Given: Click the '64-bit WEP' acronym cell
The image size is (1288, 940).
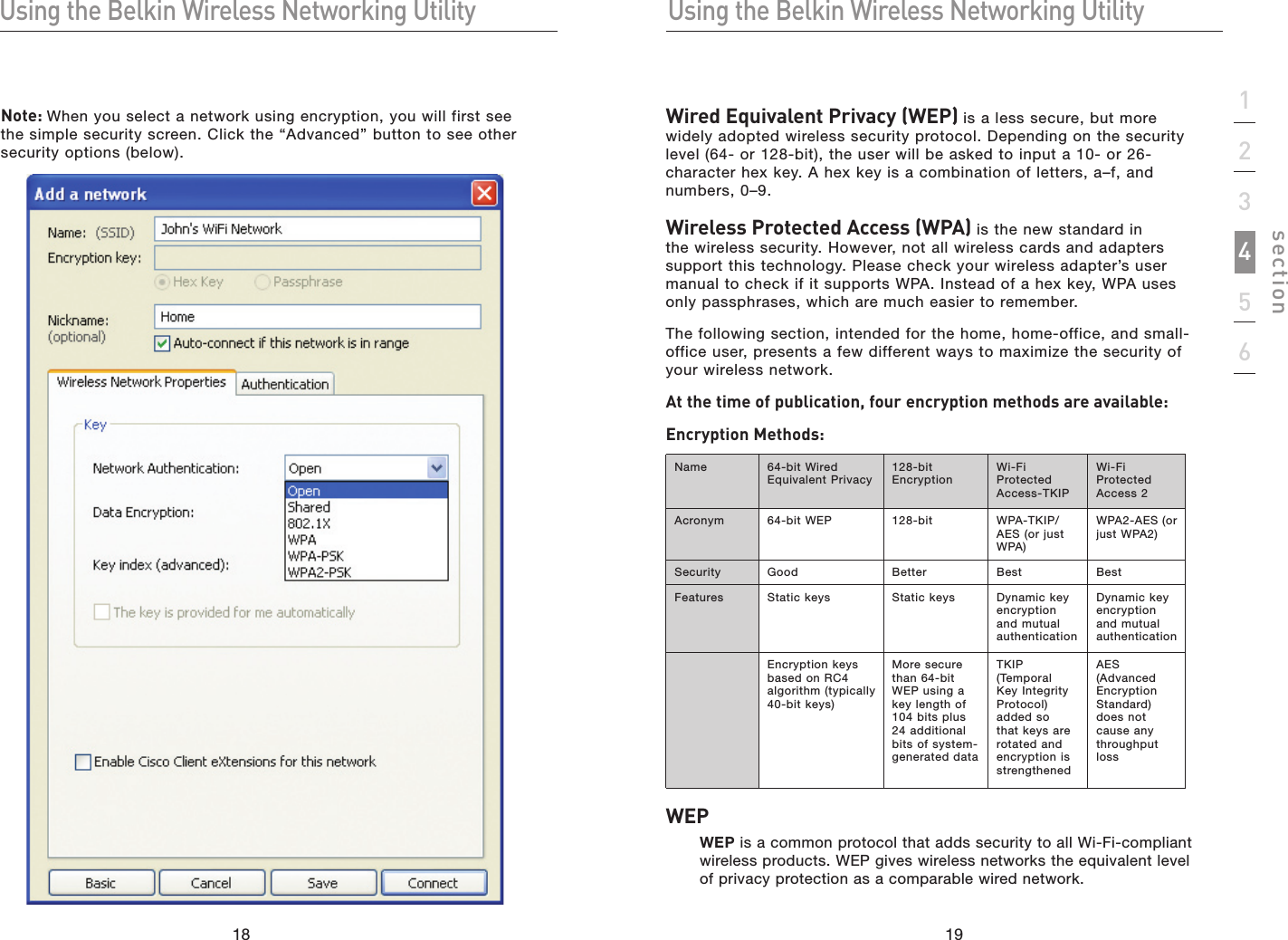Looking at the screenshot, I should [821, 533].
